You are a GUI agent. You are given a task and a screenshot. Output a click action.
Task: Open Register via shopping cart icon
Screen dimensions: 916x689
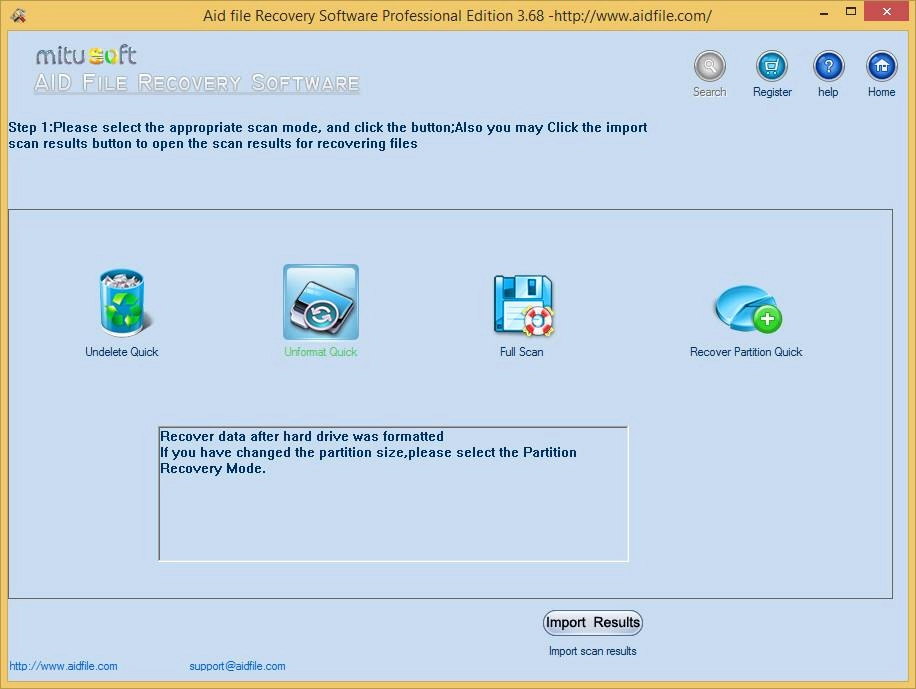coord(772,65)
